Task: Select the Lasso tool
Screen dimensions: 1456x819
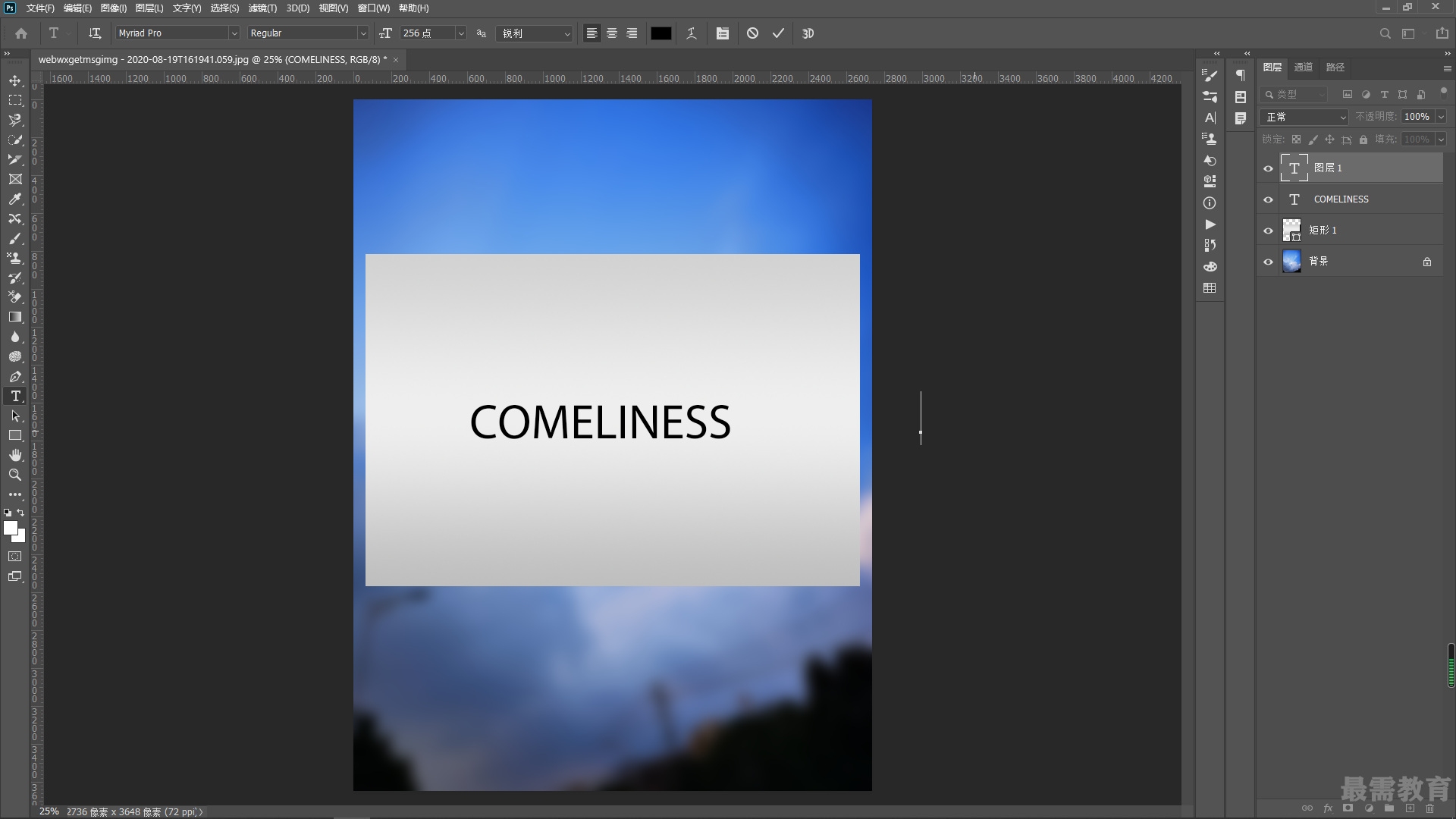Action: 15,120
